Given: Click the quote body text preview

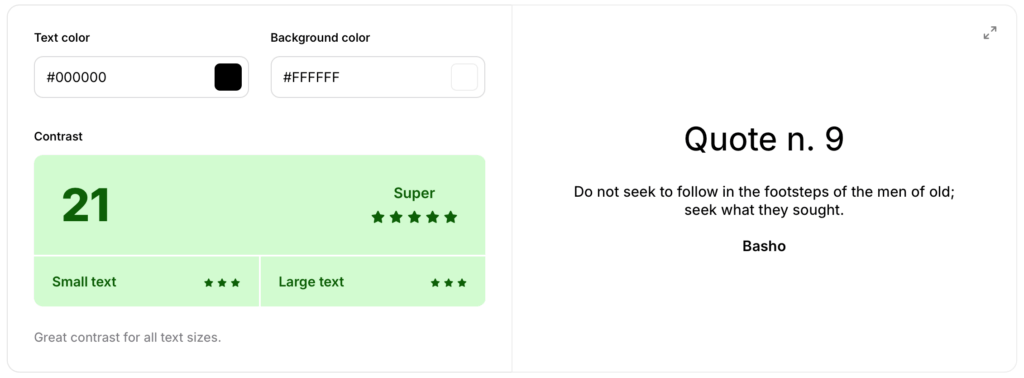Looking at the screenshot, I should (x=764, y=202).
